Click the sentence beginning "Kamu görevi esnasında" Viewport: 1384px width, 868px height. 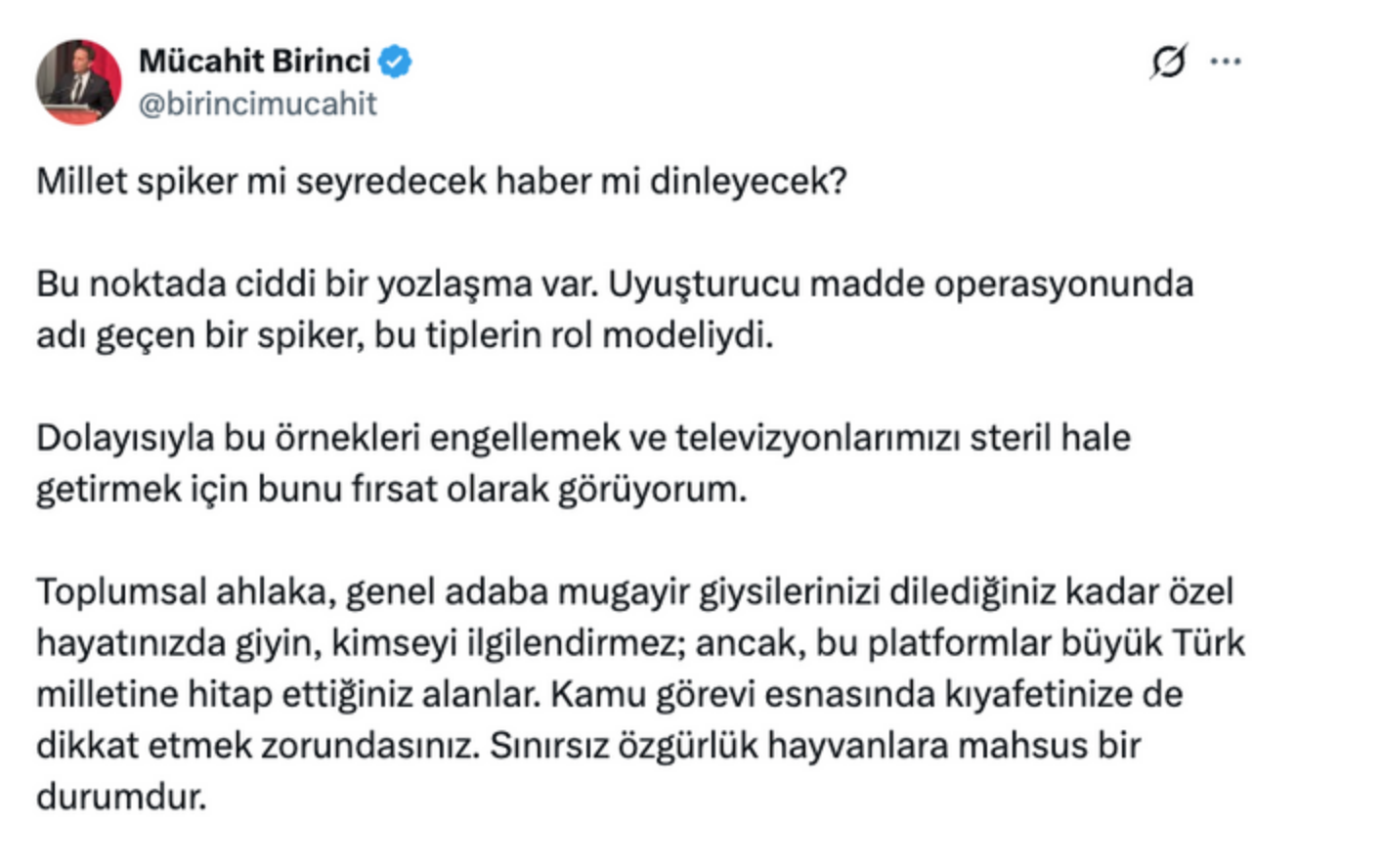point(867,694)
